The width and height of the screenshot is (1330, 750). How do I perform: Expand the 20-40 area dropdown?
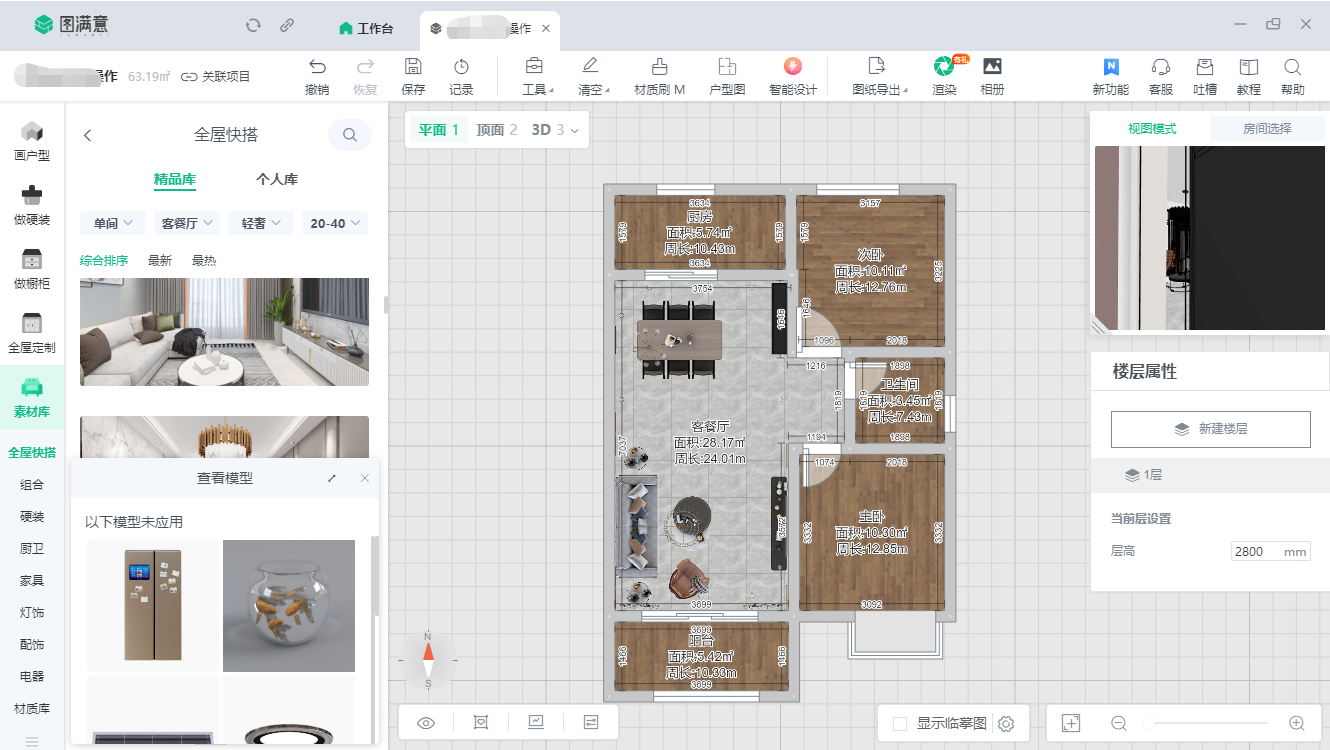pyautogui.click(x=335, y=223)
